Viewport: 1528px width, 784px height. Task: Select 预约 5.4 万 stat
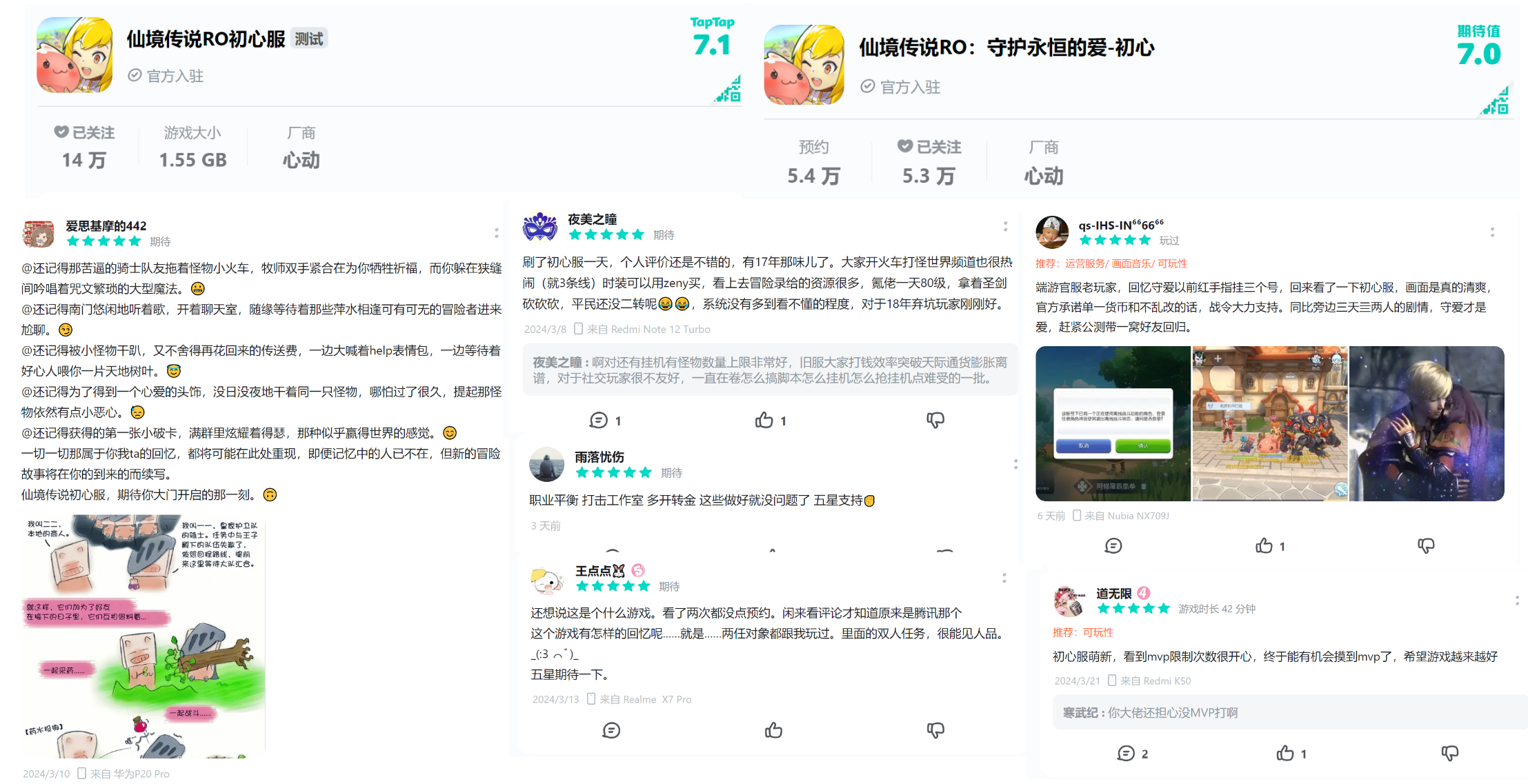coord(814,162)
